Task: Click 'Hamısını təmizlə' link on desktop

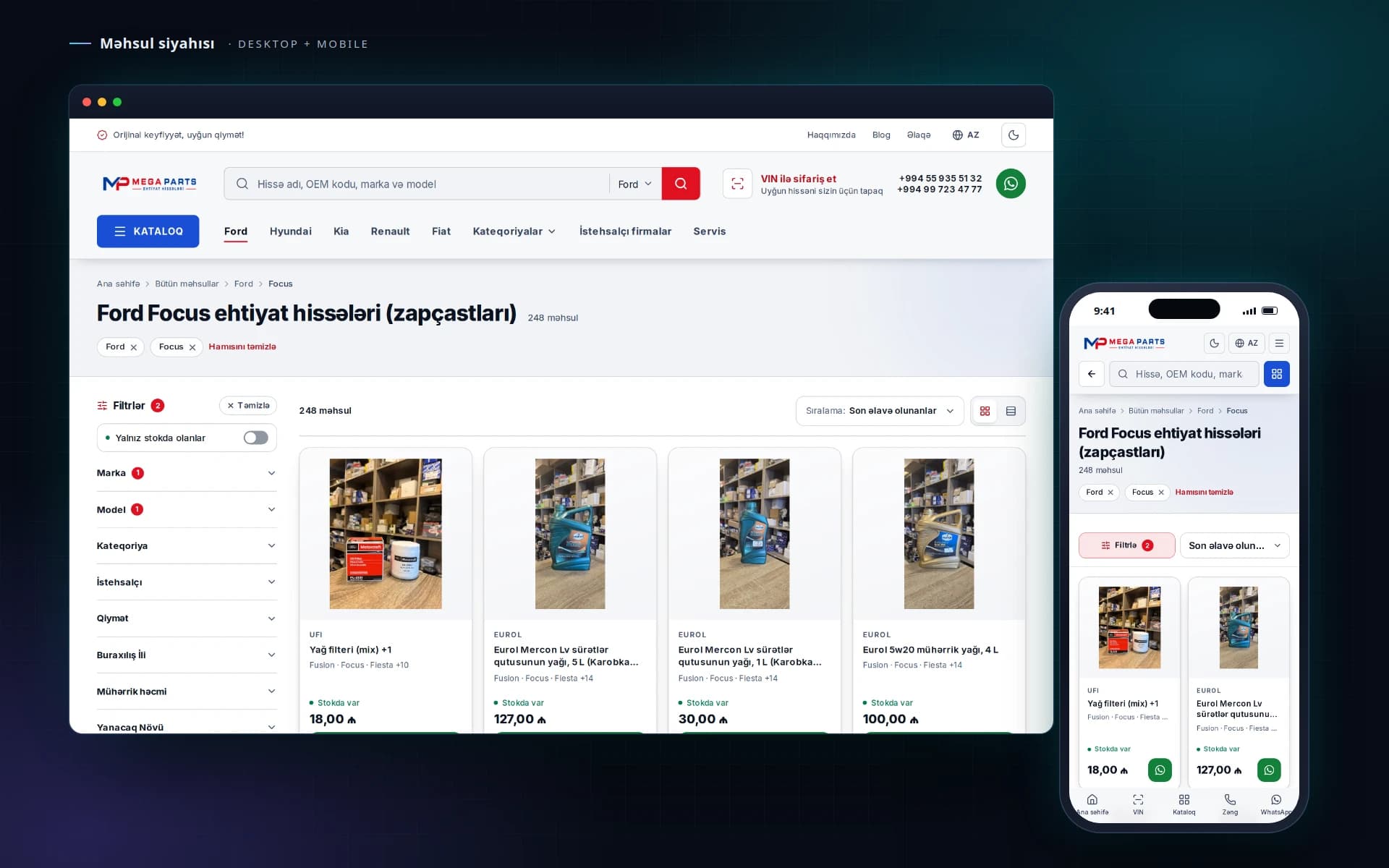Action: [242, 347]
